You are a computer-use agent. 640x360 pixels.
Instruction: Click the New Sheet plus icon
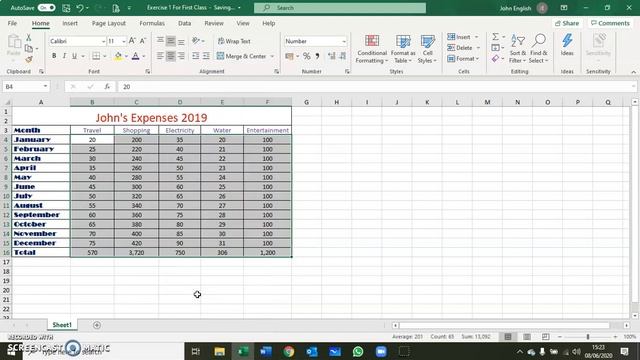(x=97, y=325)
